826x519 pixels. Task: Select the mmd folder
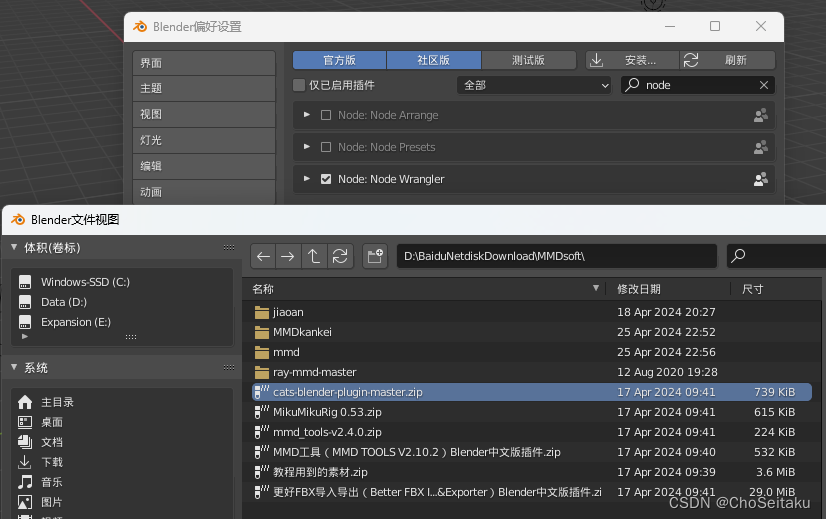tap(532, 352)
